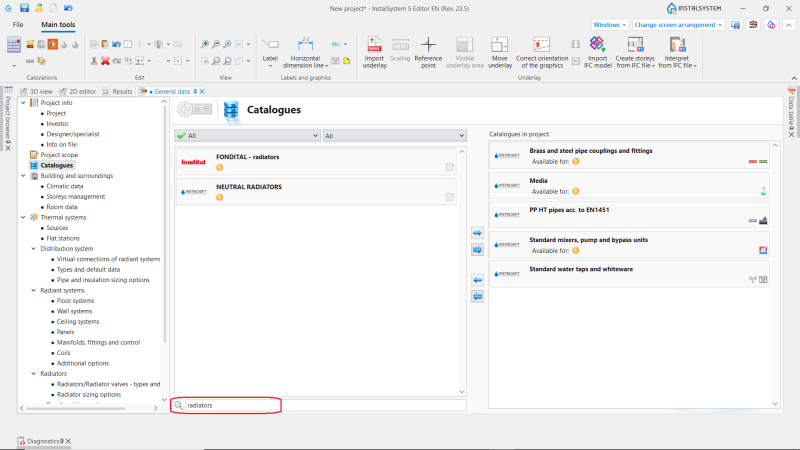This screenshot has height=450, width=800.
Task: Select PP HT pipes acc. to EN1451
Action: [630, 215]
